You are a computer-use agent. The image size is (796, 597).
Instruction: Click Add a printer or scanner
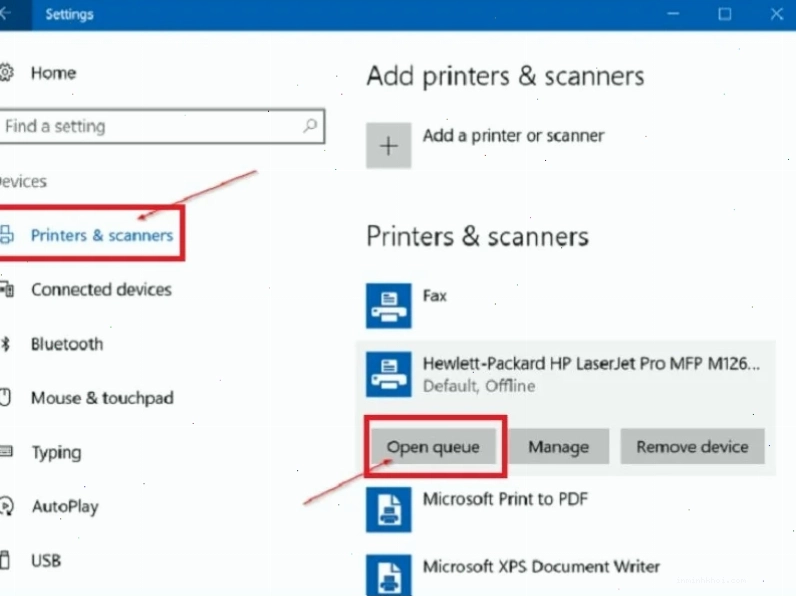pos(514,136)
